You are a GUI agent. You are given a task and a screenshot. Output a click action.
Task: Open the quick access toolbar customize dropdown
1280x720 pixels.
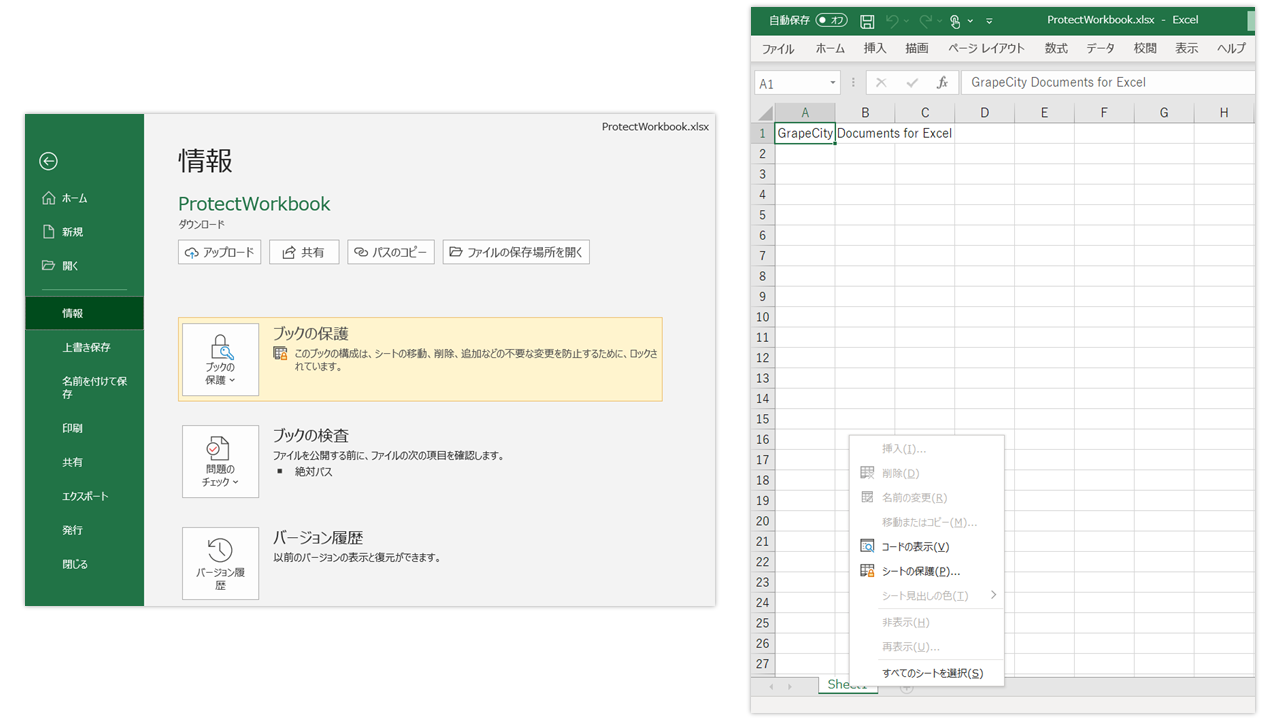point(989,21)
